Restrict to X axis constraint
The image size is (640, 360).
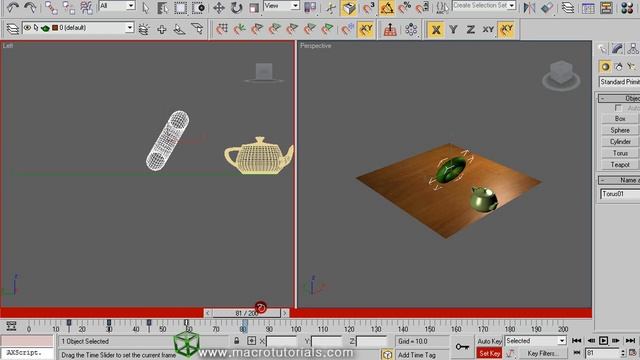(436, 29)
